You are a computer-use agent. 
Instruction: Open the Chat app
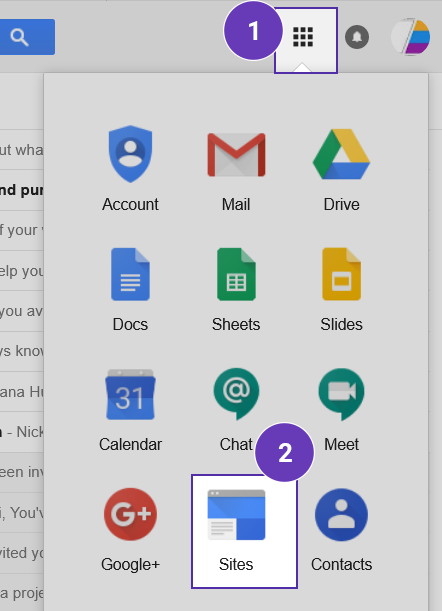(x=236, y=410)
